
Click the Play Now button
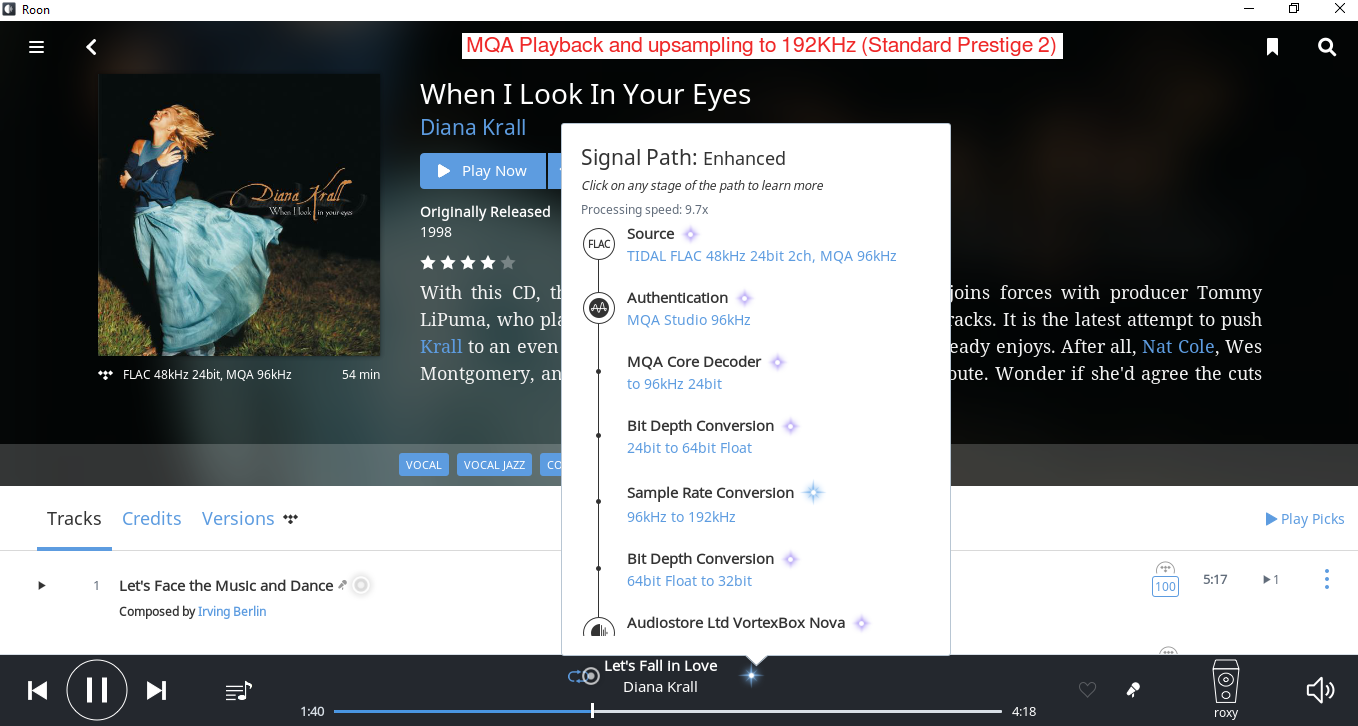[x=483, y=171]
